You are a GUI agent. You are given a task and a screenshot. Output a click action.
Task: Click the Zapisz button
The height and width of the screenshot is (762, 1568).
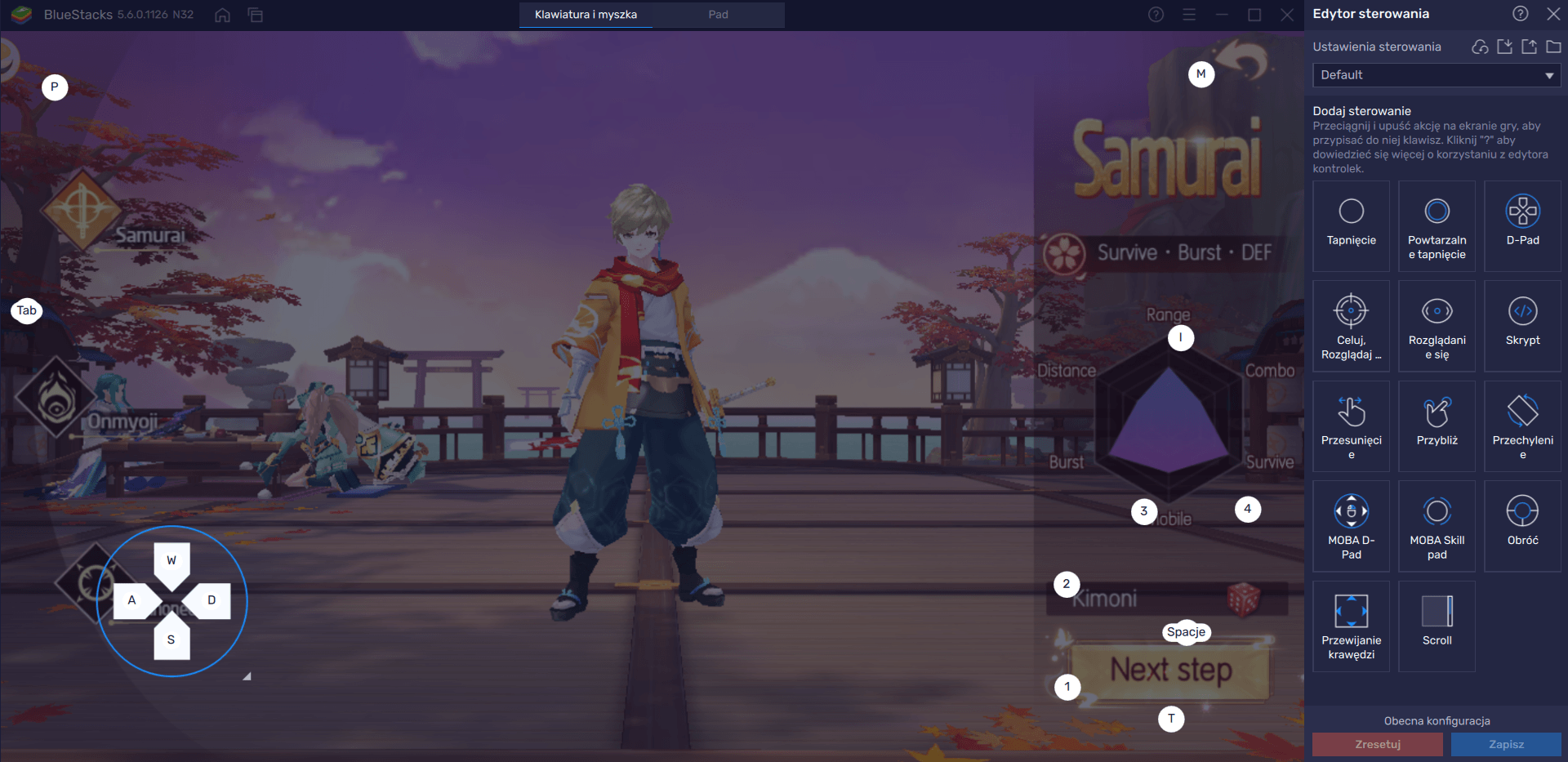tap(1506, 744)
